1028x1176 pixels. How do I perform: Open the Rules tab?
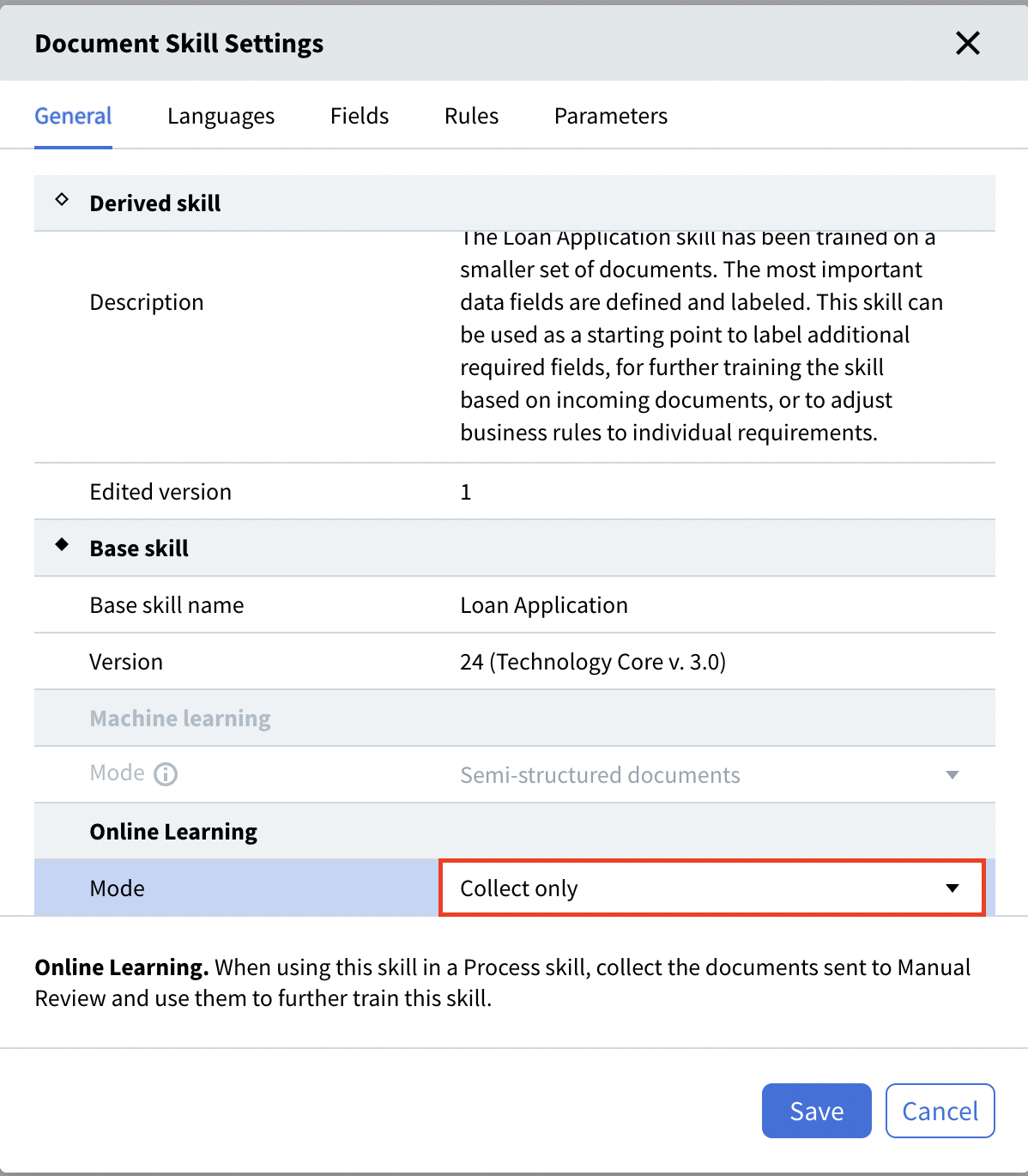(x=471, y=116)
